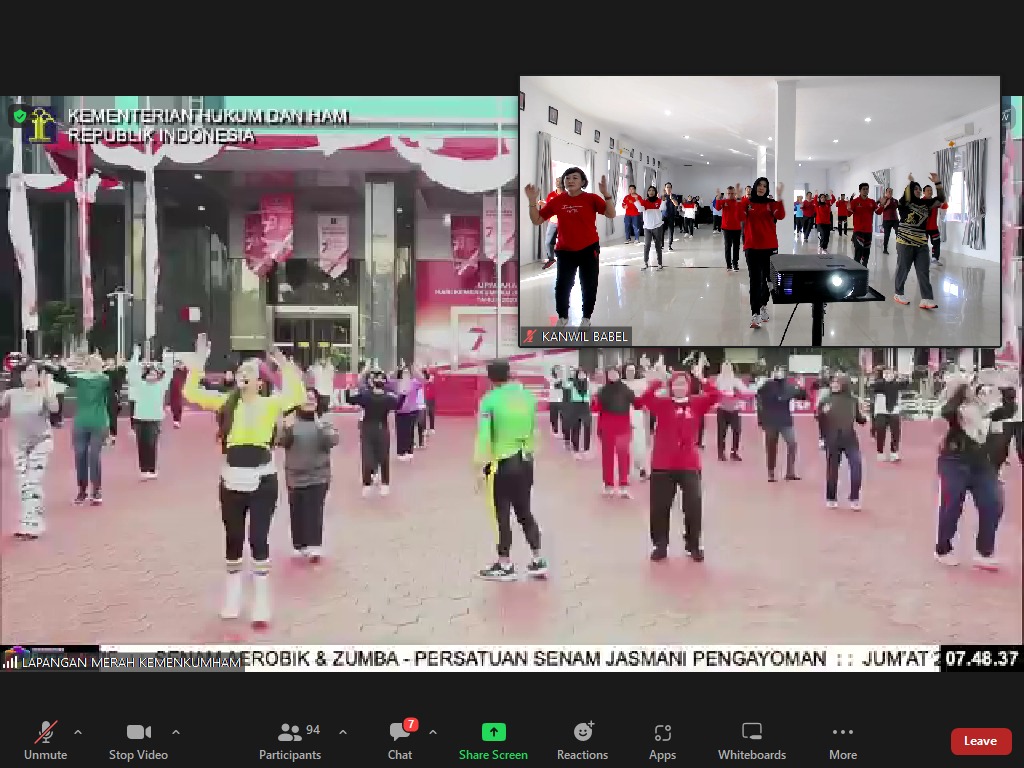Open Whiteboards
Image resolution: width=1024 pixels, height=768 pixels.
752,740
